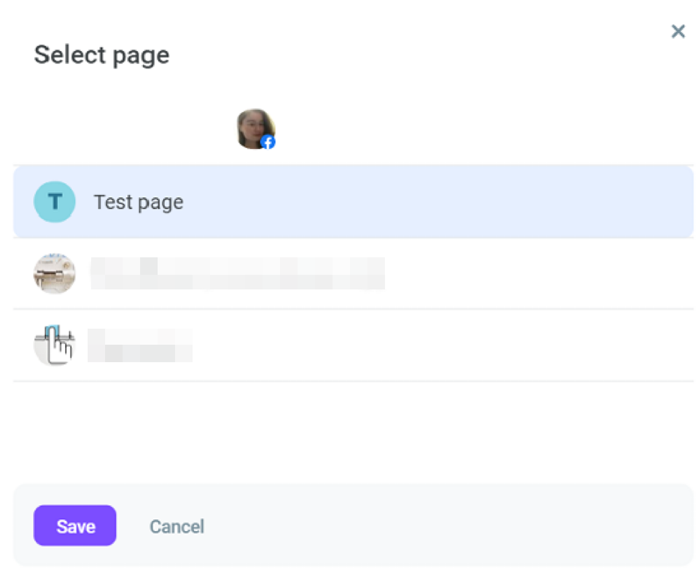Pick the second page with blurred name

(353, 273)
